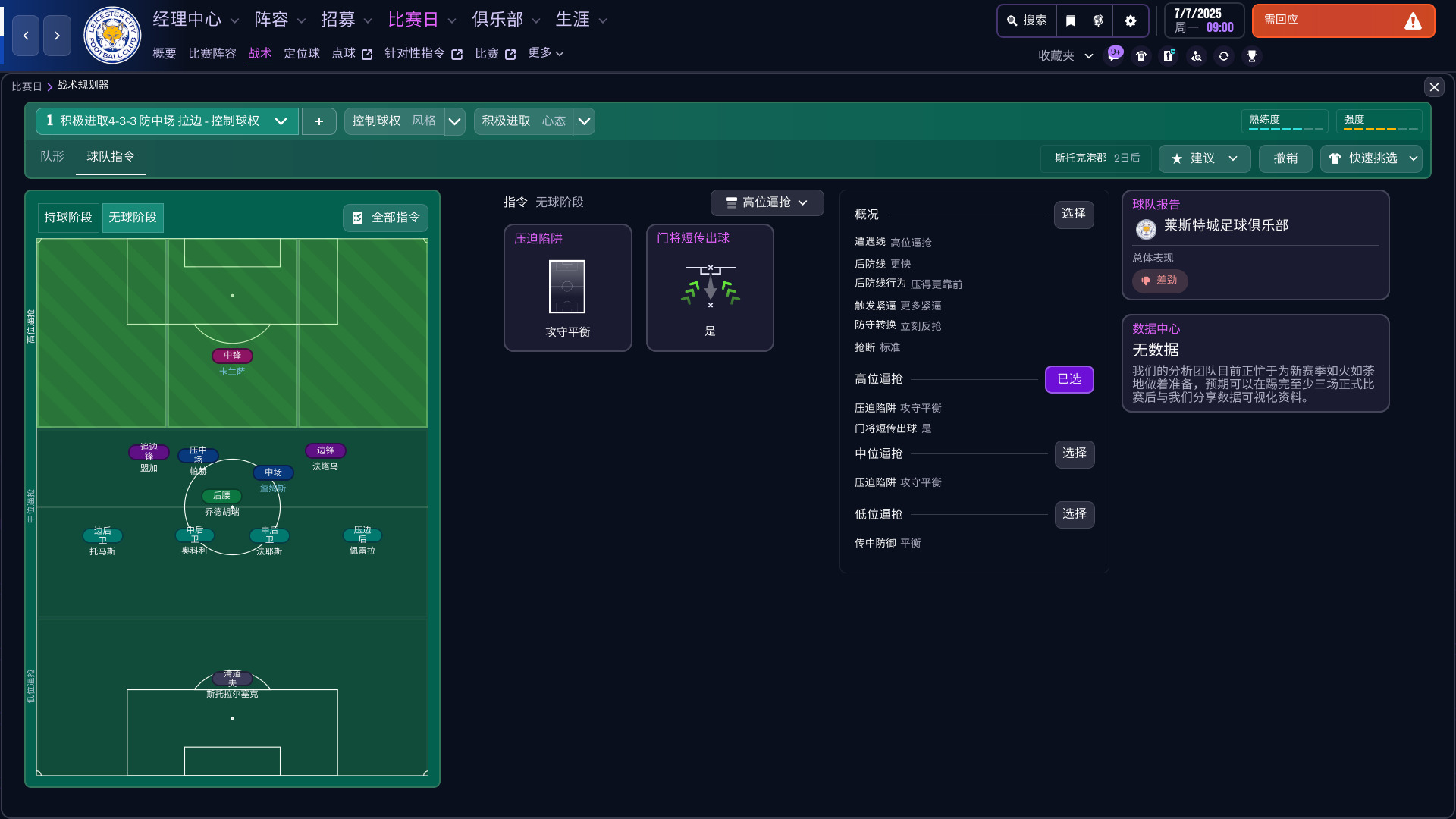Toggle 高位逼抢 selected button (已选)
This screenshot has height=819, width=1456.
click(1068, 379)
